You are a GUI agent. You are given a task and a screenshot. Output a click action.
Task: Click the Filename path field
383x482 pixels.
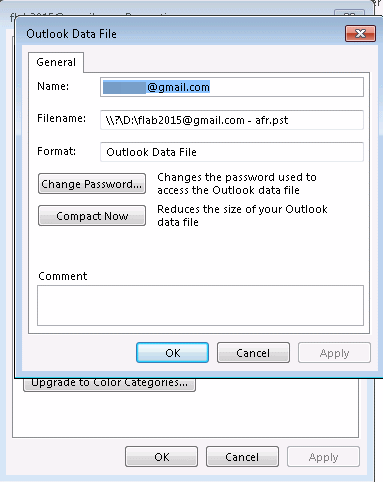click(x=232, y=120)
